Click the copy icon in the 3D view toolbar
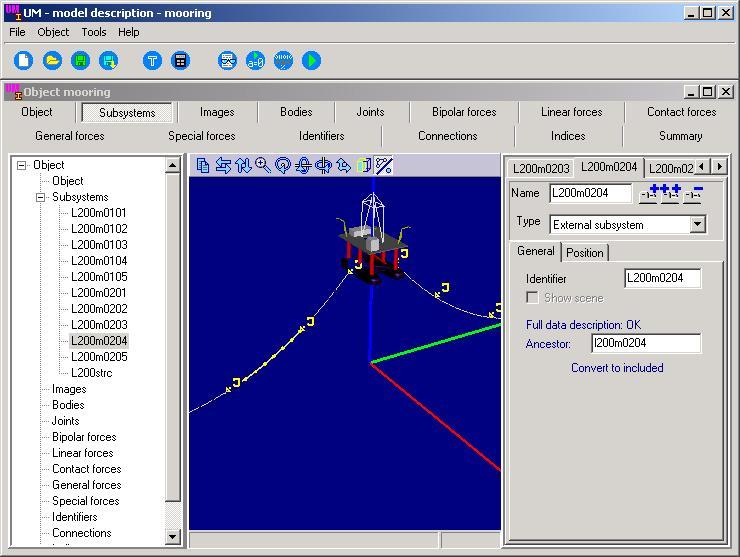This screenshot has height=557, width=740. 203,166
